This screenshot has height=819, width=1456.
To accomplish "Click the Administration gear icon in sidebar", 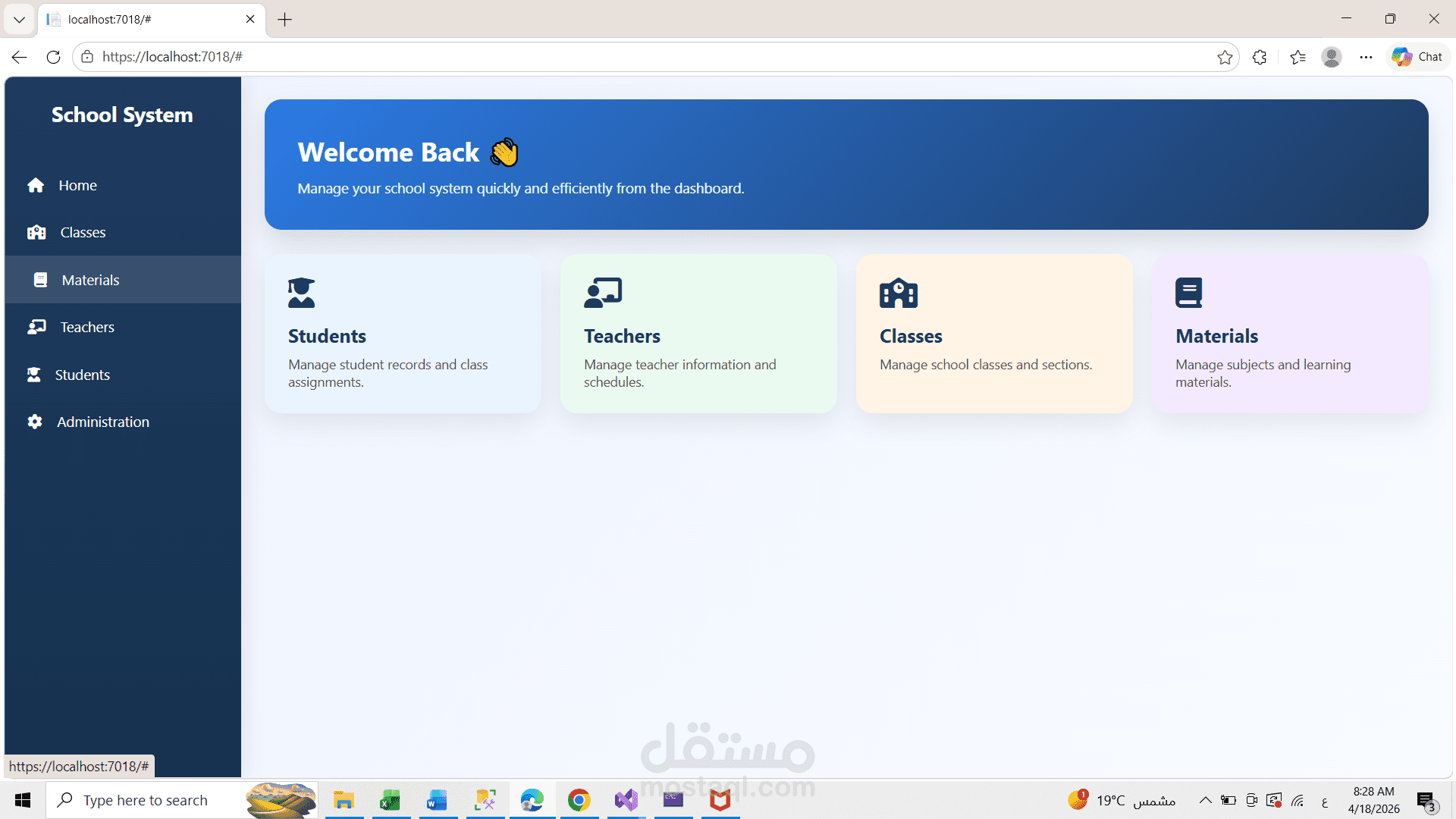I will coord(35,422).
